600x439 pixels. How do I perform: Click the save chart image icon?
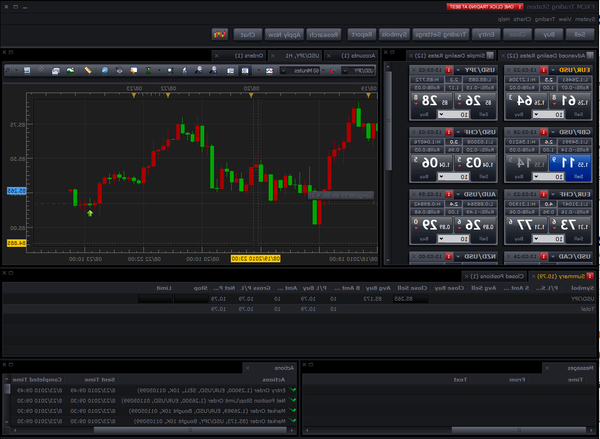27,71
